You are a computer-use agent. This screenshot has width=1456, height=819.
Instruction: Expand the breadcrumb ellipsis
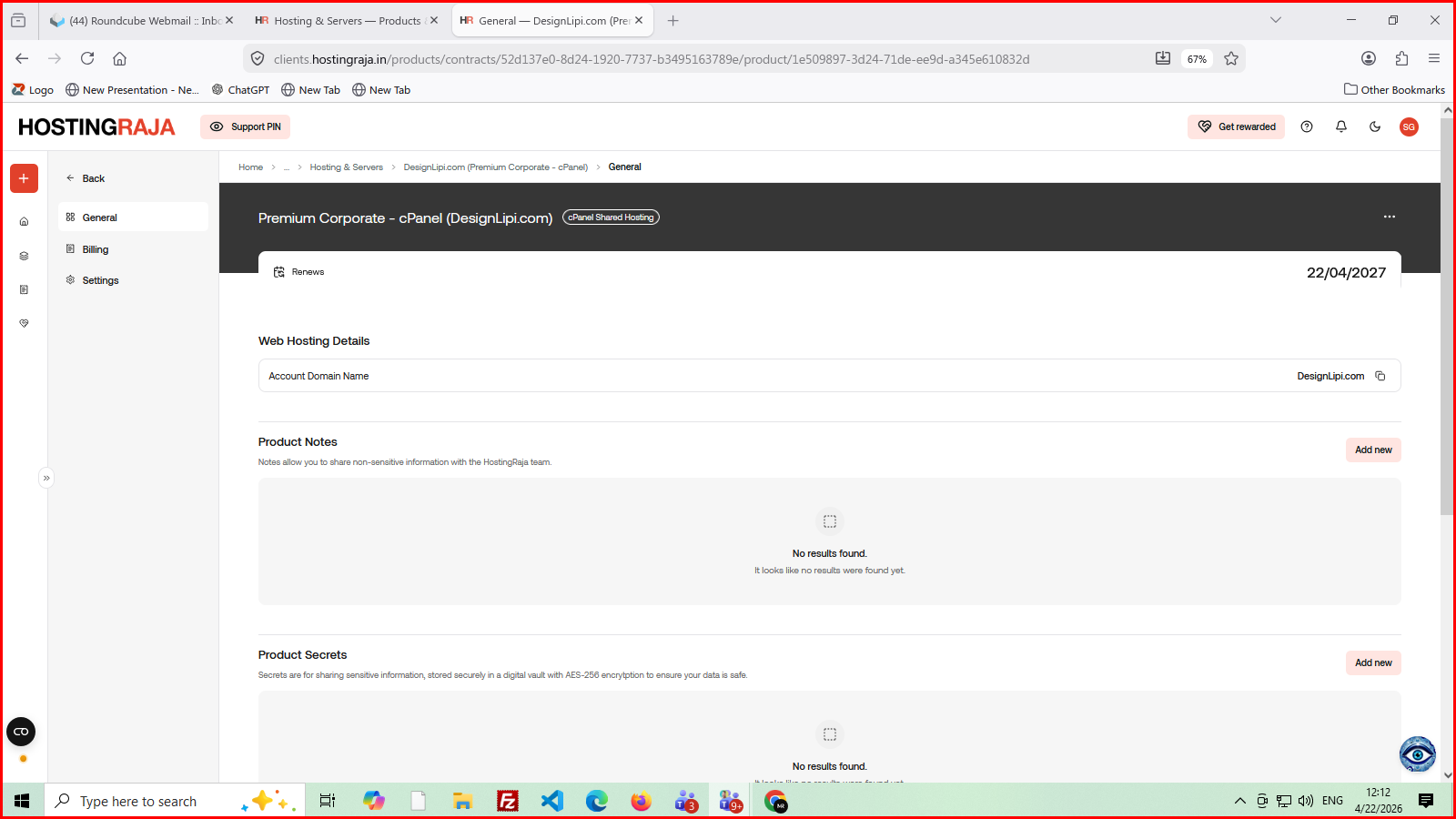click(x=287, y=167)
